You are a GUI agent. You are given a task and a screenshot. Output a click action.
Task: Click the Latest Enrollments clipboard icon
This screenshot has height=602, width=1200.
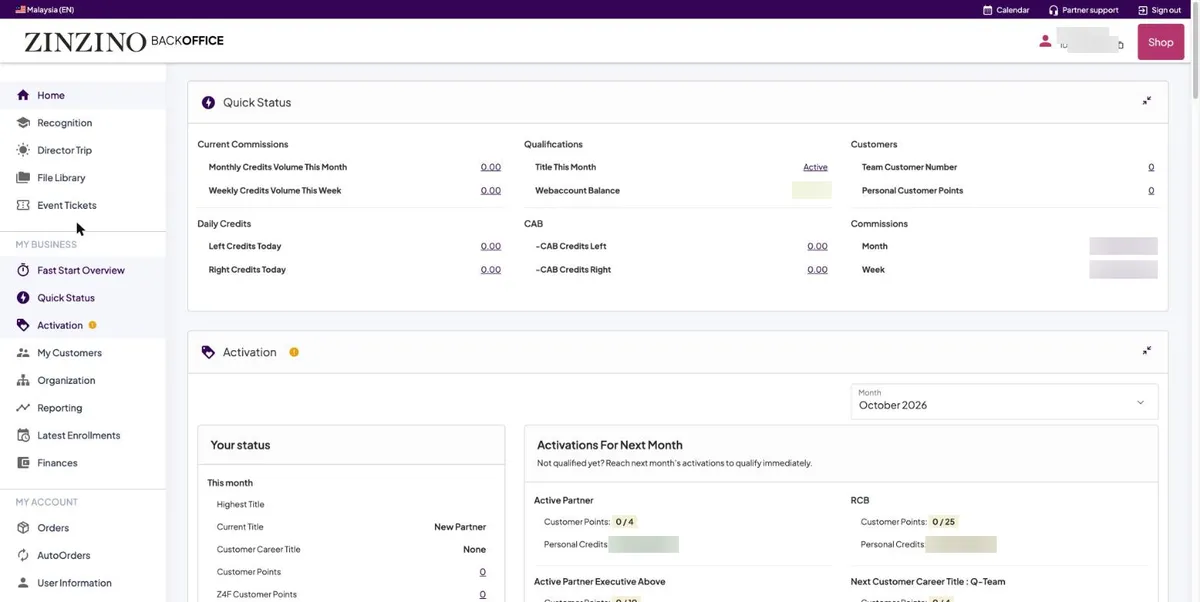(23, 435)
